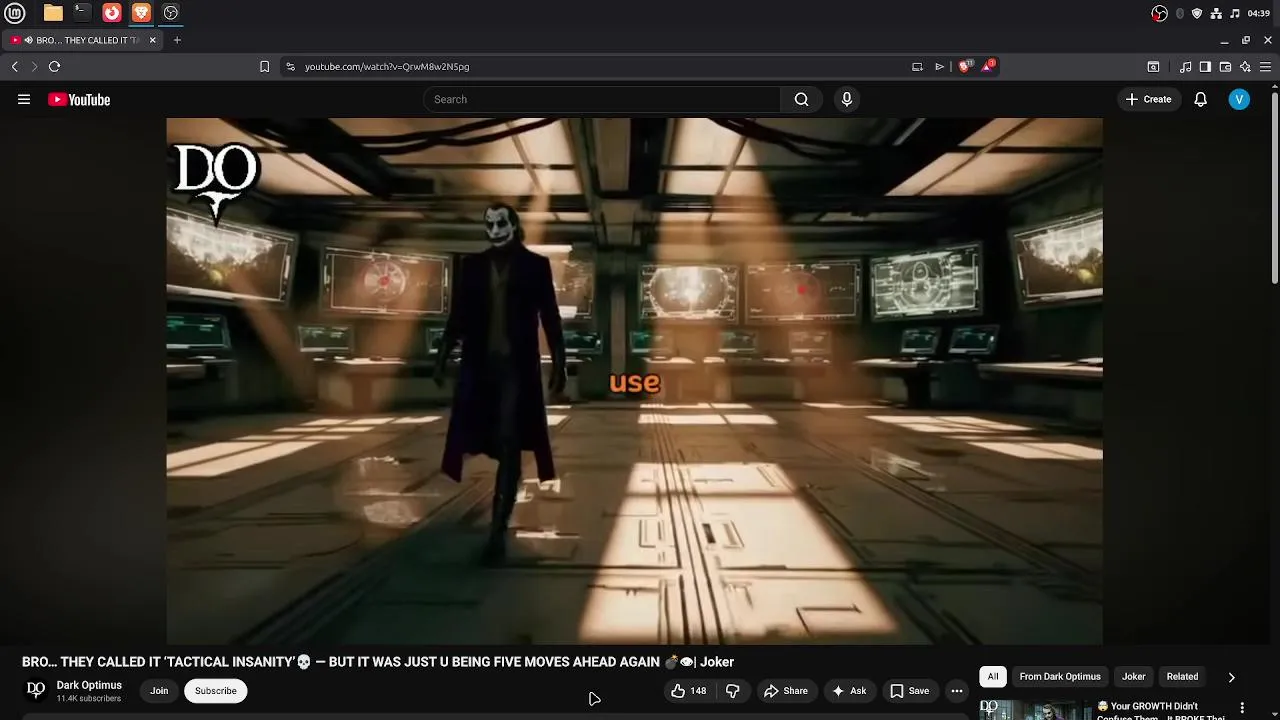Subscribe to Dark Optimus
Viewport: 1280px width, 720px height.
(216, 691)
